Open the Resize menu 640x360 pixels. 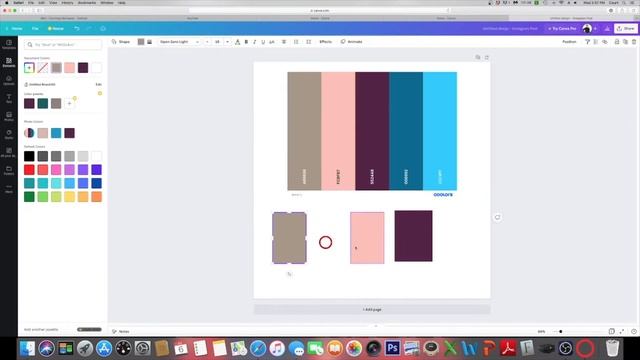pyautogui.click(x=56, y=29)
